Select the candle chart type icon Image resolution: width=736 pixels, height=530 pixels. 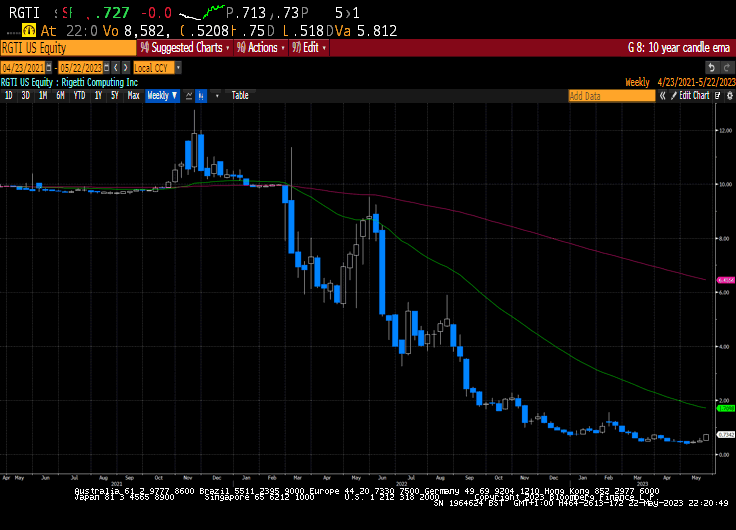tap(201, 96)
